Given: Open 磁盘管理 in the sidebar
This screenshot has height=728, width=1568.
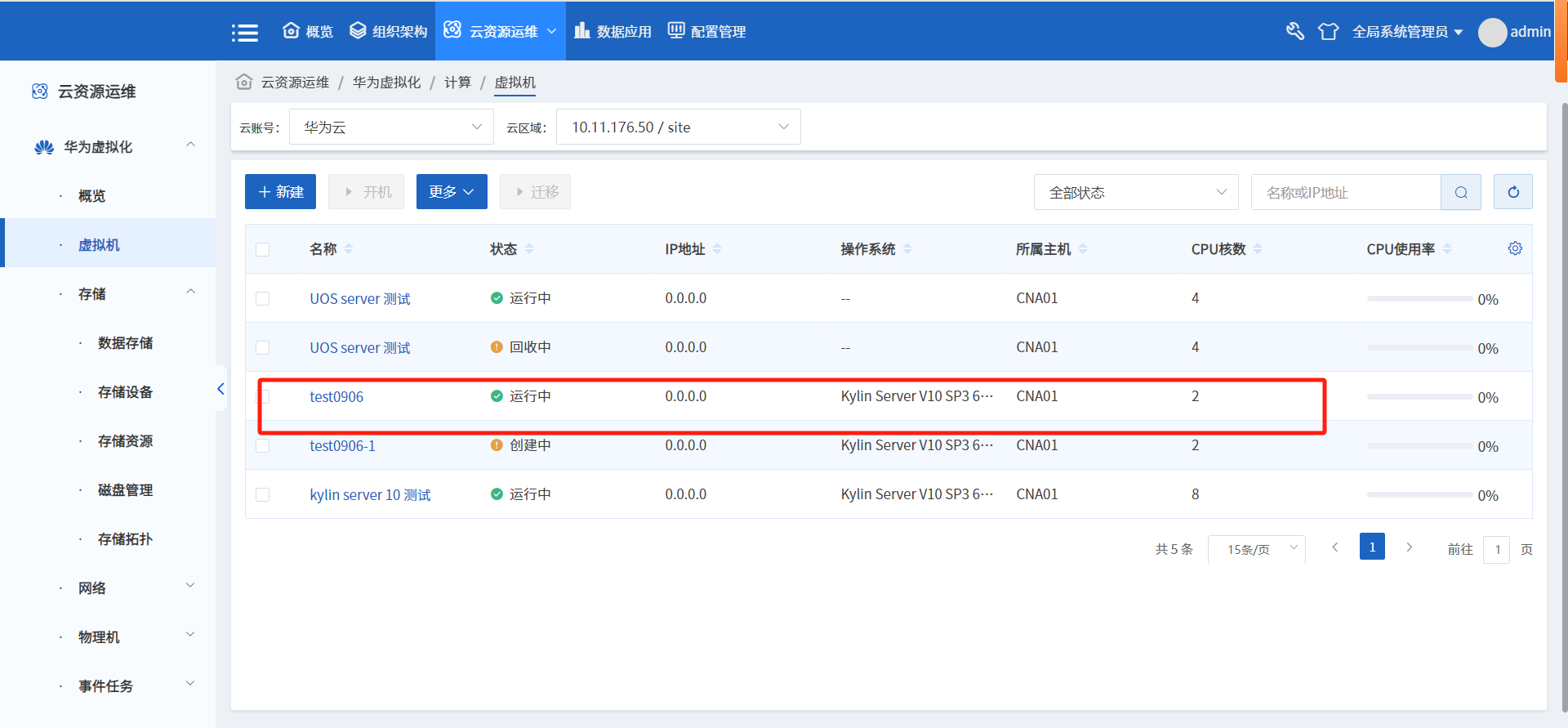Looking at the screenshot, I should (125, 490).
